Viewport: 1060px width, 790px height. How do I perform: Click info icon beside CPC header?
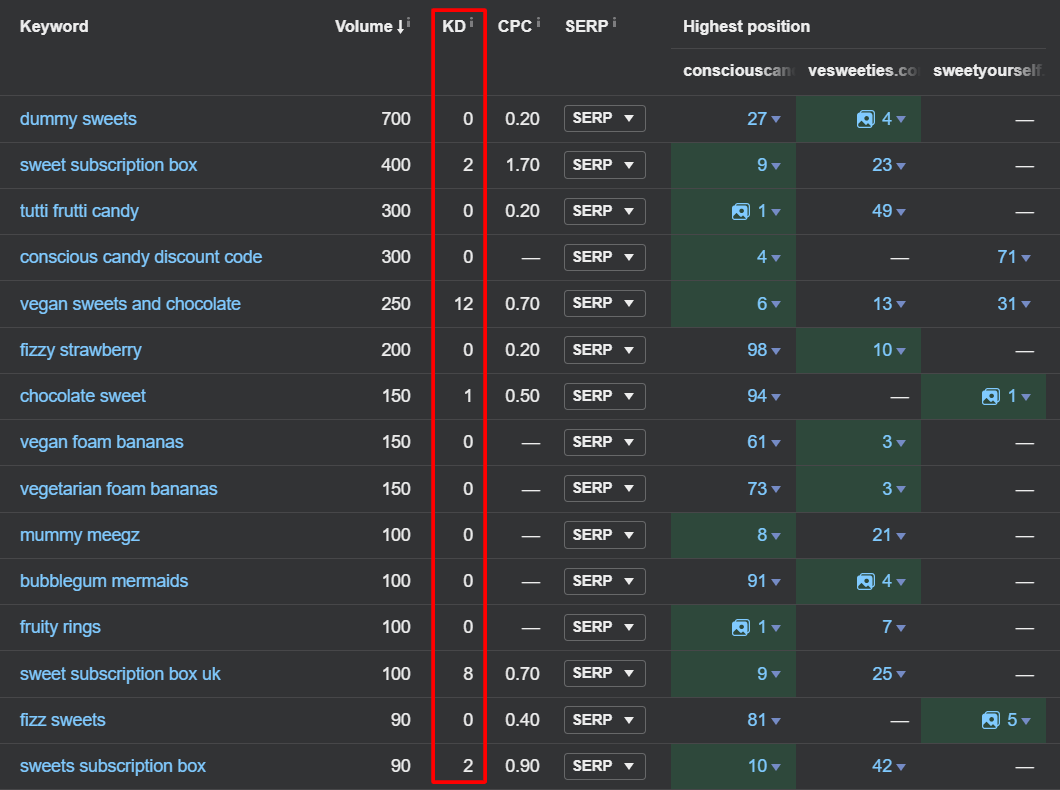(x=538, y=22)
